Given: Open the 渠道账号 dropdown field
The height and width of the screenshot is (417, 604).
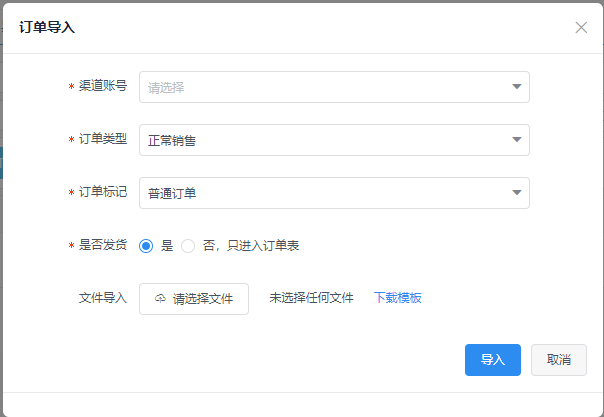Looking at the screenshot, I should pos(334,87).
